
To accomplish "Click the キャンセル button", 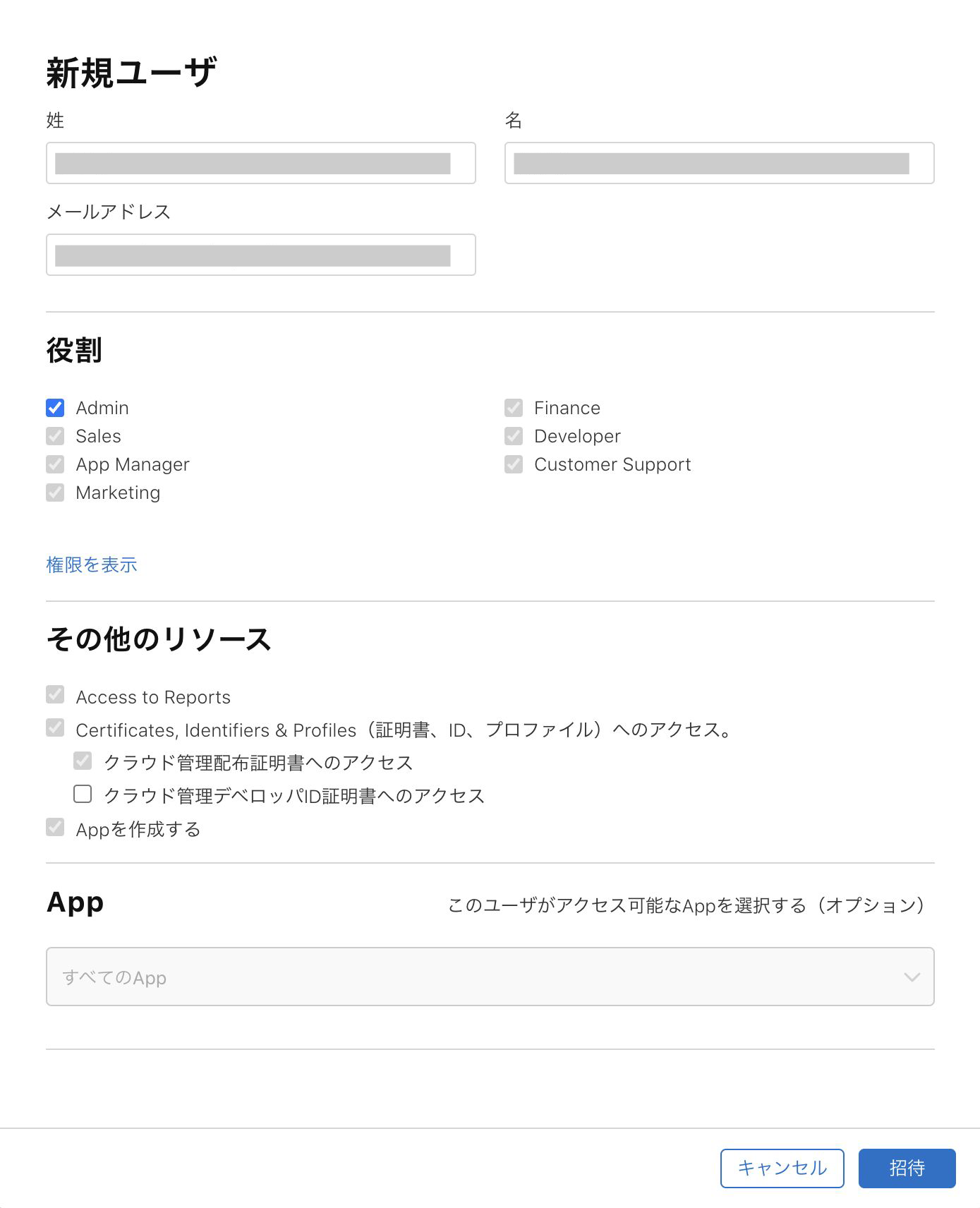I will pyautogui.click(x=782, y=1168).
